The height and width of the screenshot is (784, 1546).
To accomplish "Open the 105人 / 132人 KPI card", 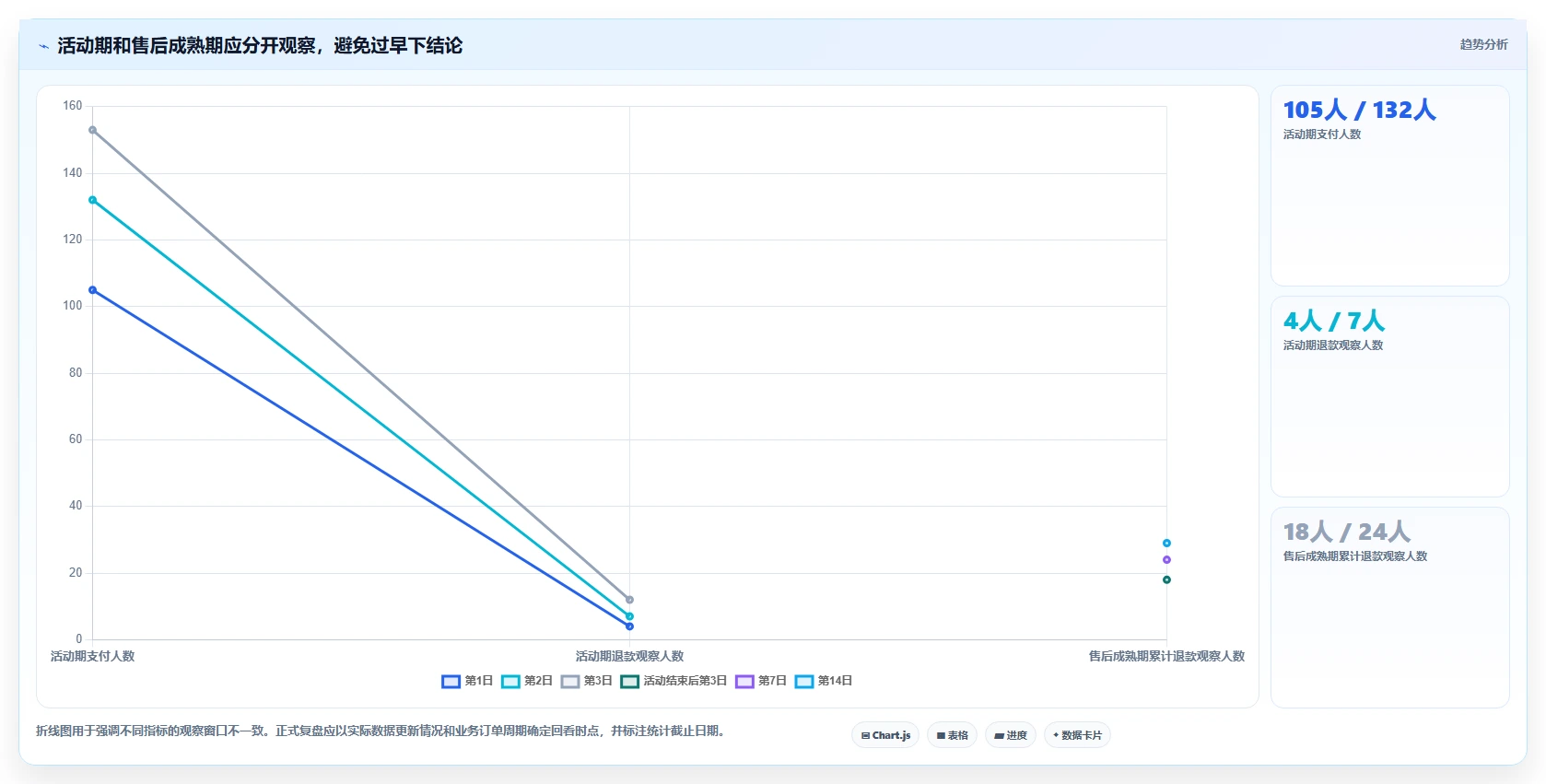I will click(x=1389, y=186).
